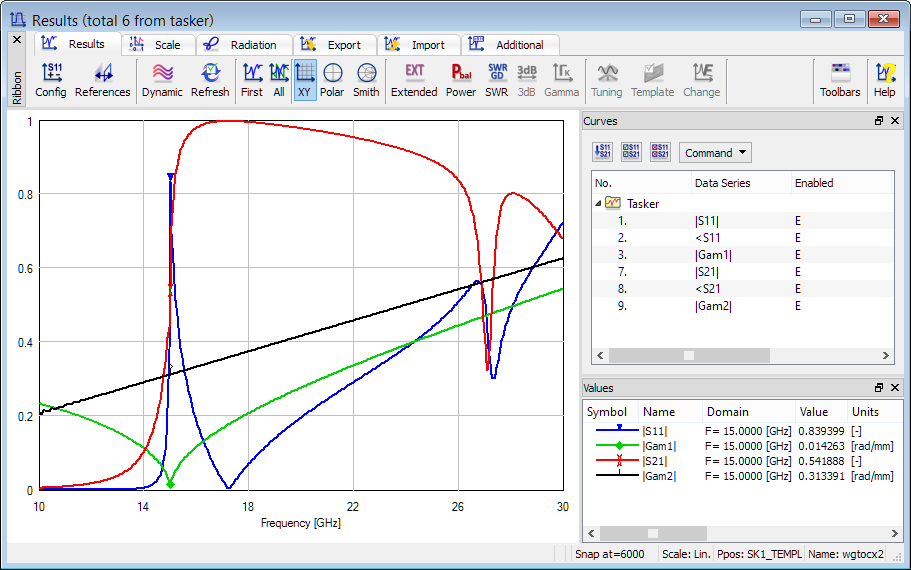This screenshot has height=570, width=911.
Task: Open the Radiation tab
Action: (244, 45)
